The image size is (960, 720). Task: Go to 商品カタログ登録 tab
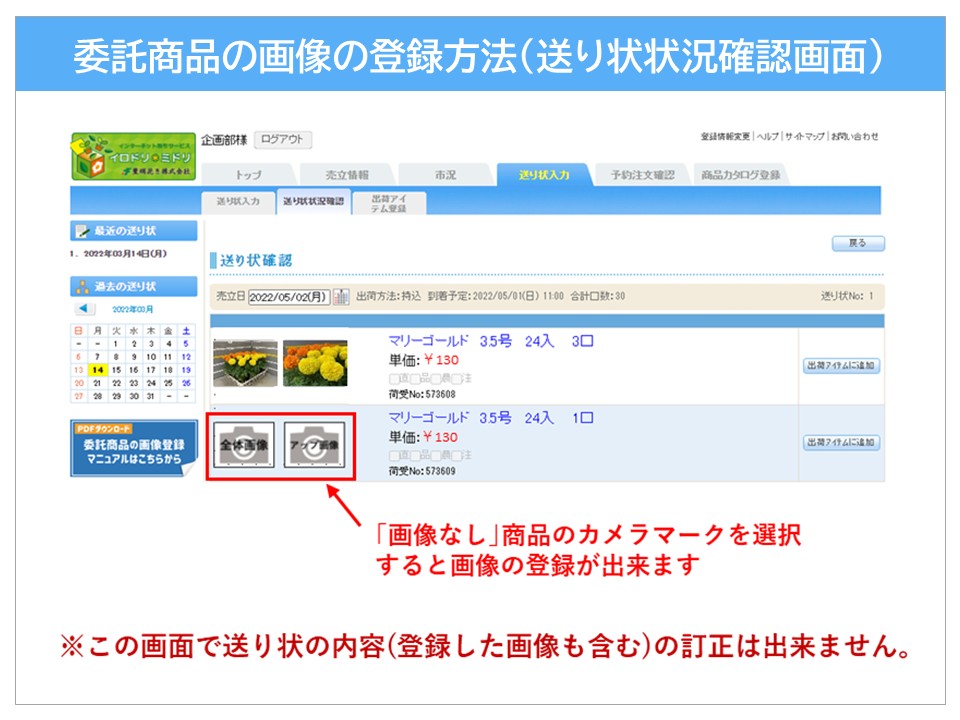(x=740, y=175)
